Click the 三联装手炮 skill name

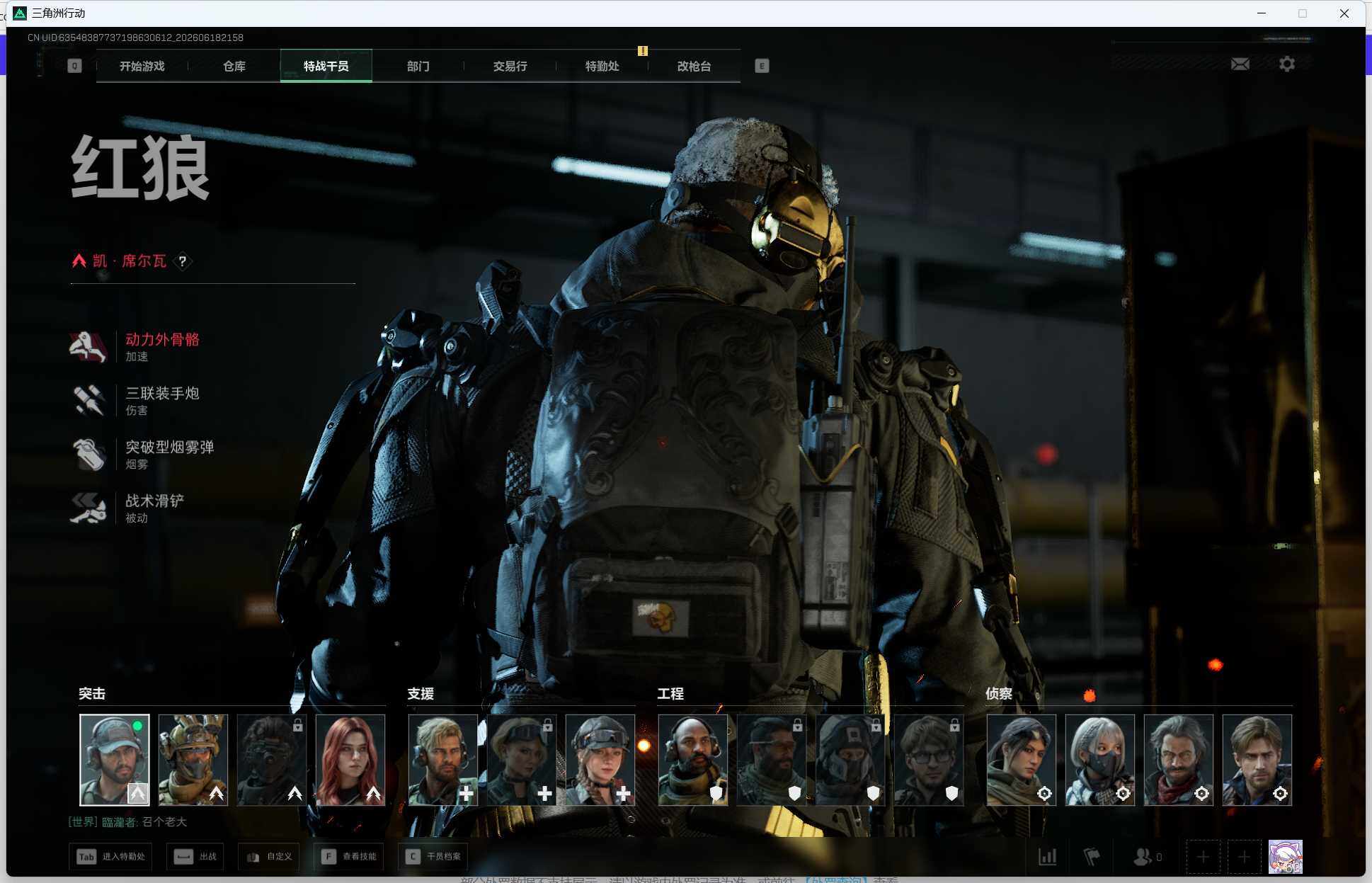tap(162, 393)
